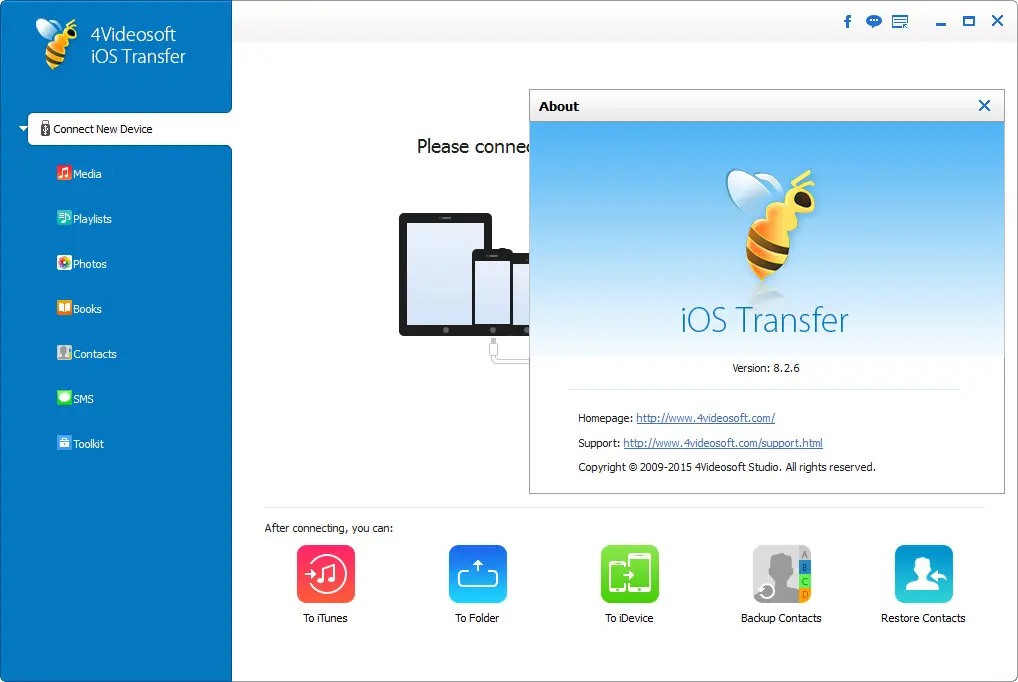Click the To iDevice transfer icon

[x=630, y=574]
